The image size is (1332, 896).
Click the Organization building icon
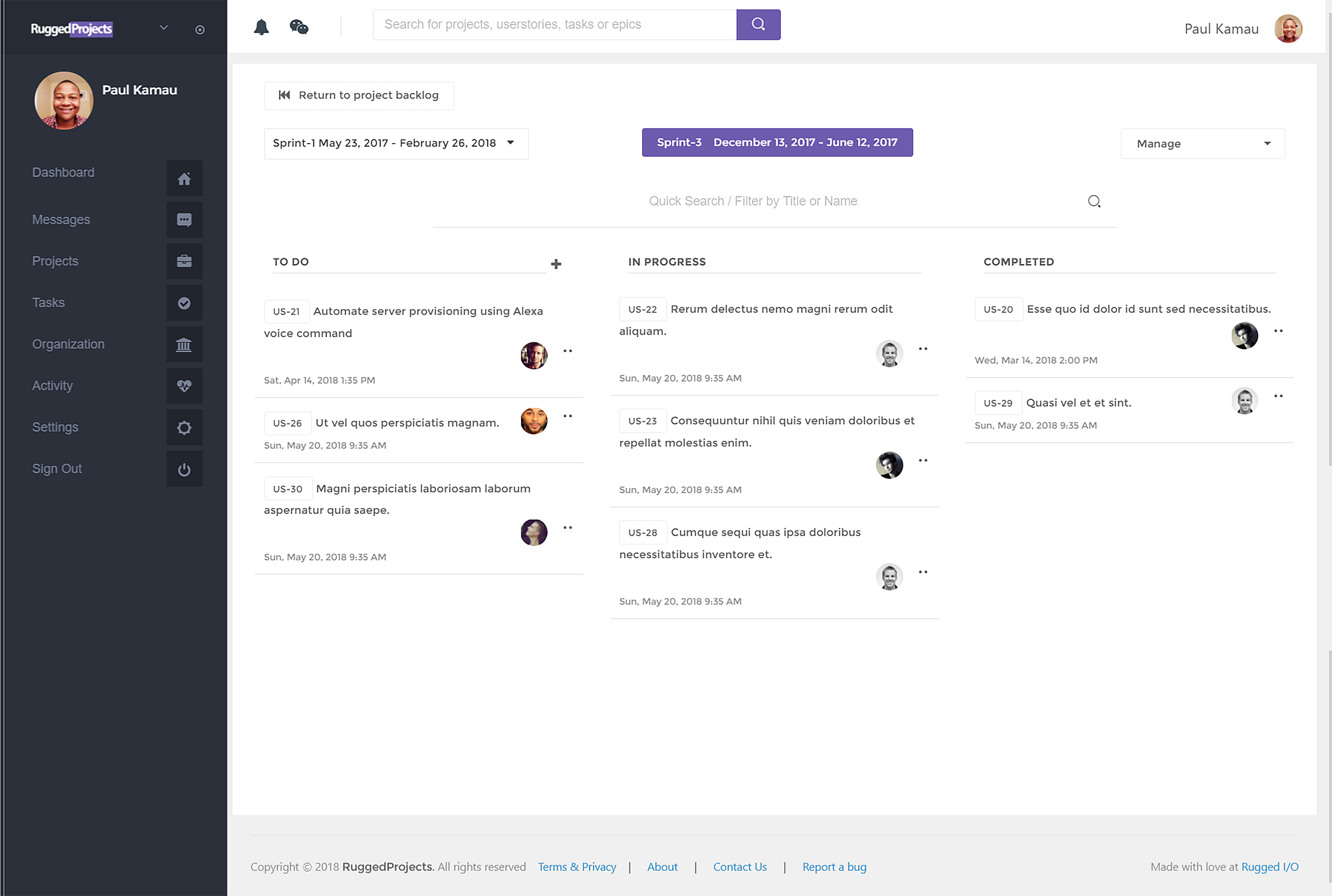(184, 345)
